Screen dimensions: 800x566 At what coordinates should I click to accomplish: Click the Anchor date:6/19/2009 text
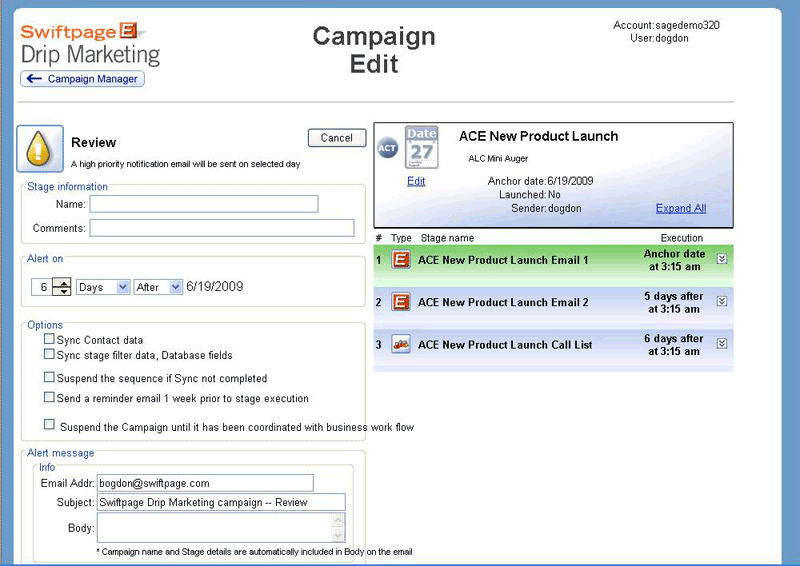point(540,181)
